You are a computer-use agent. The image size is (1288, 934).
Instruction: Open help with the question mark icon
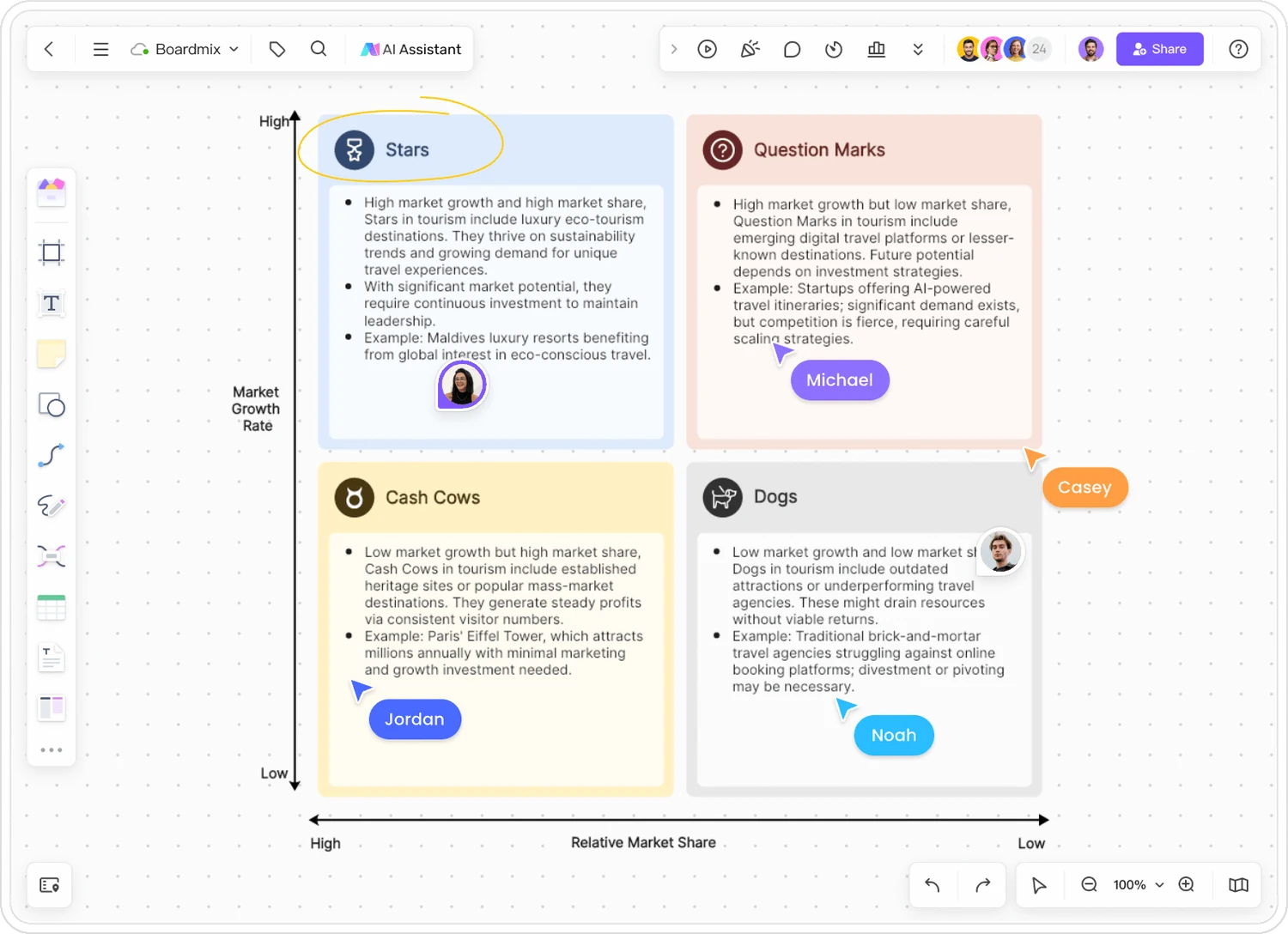(1238, 50)
